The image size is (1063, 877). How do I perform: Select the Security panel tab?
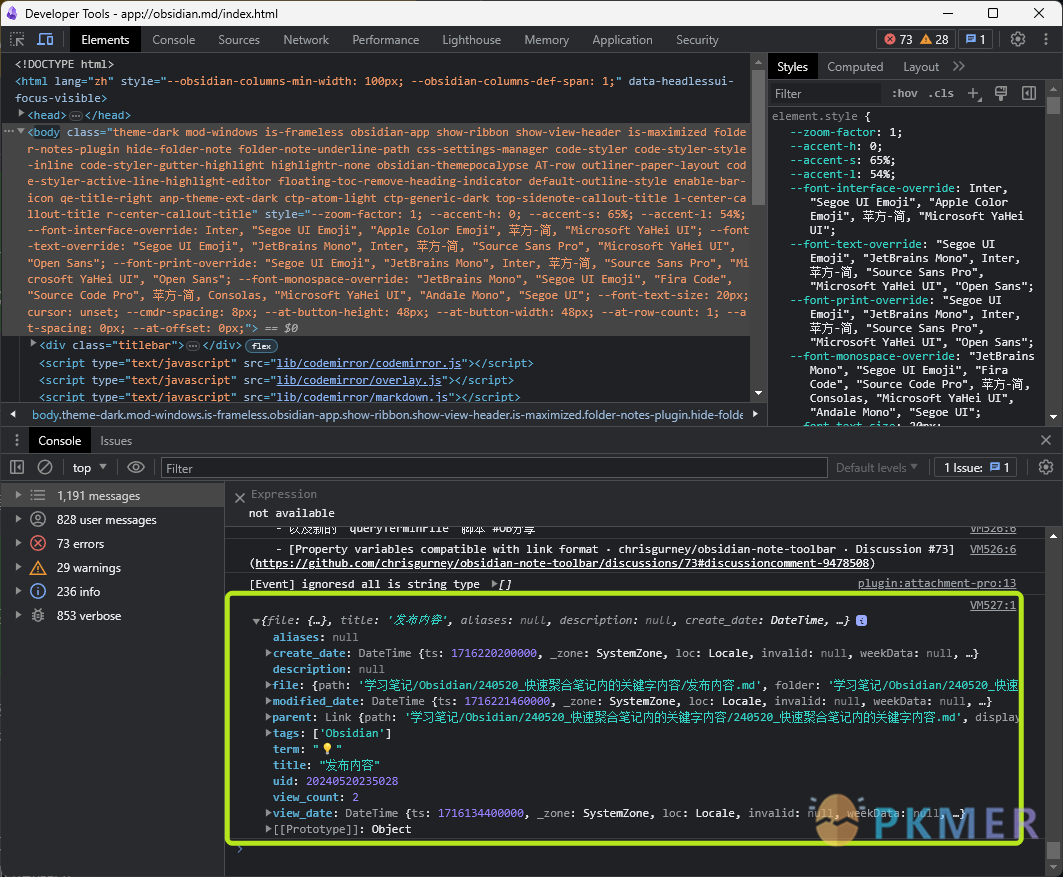pyautogui.click(x=696, y=39)
